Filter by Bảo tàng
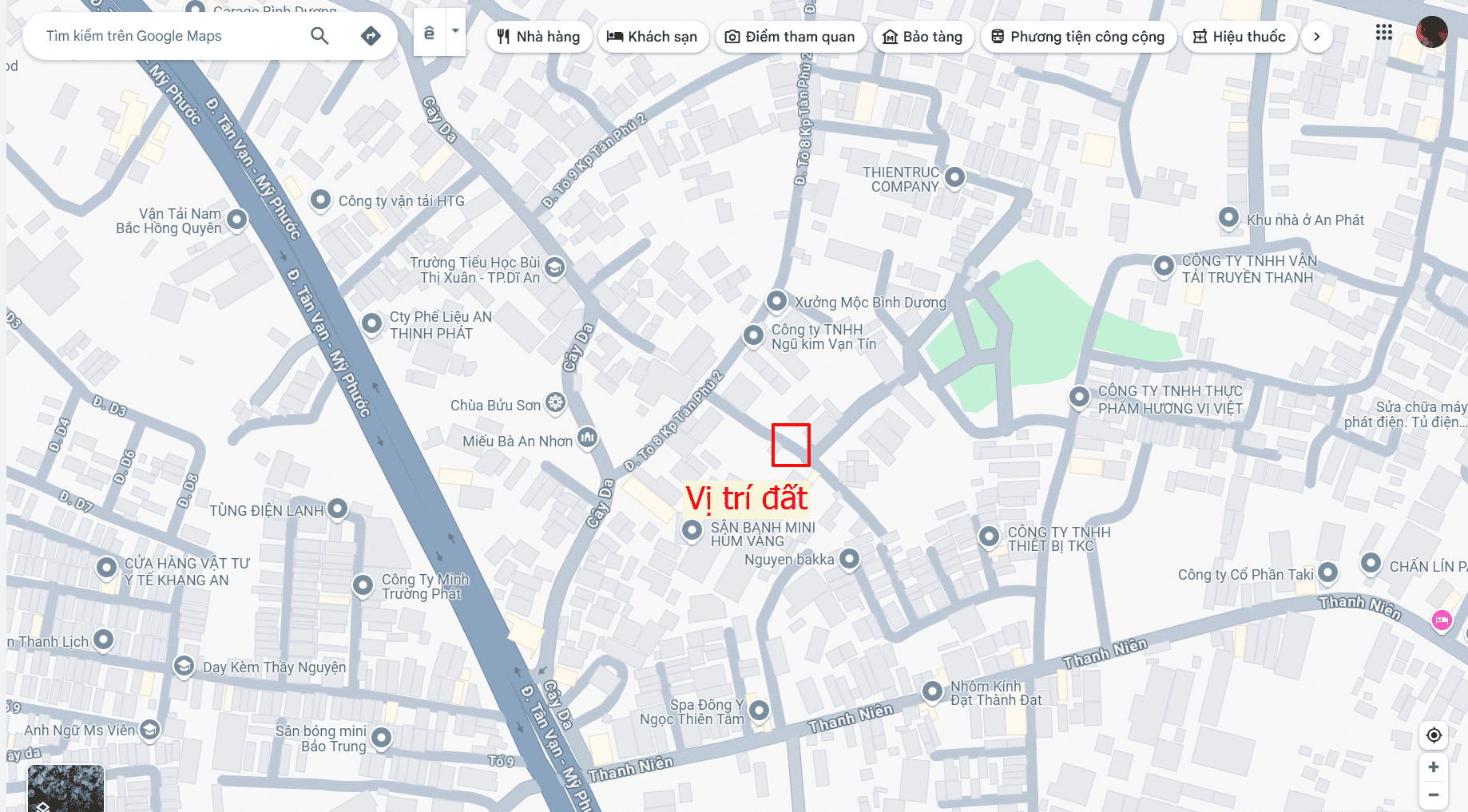Screen dimensions: 1468x812 click(x=923, y=37)
